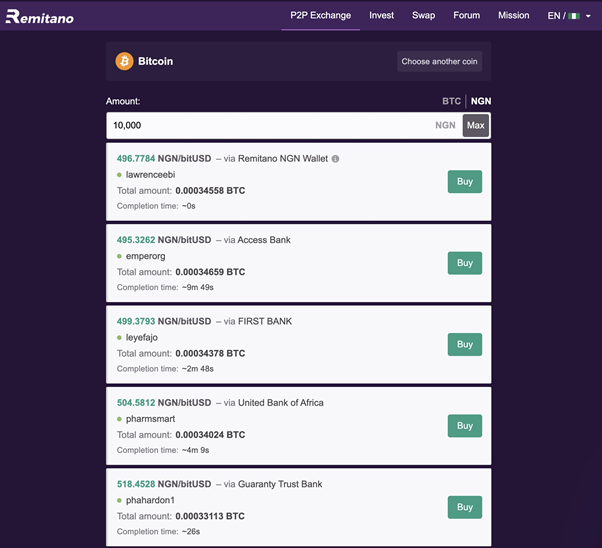Click total amount 0.00034378 BTC
This screenshot has height=548, width=602.
(x=210, y=354)
